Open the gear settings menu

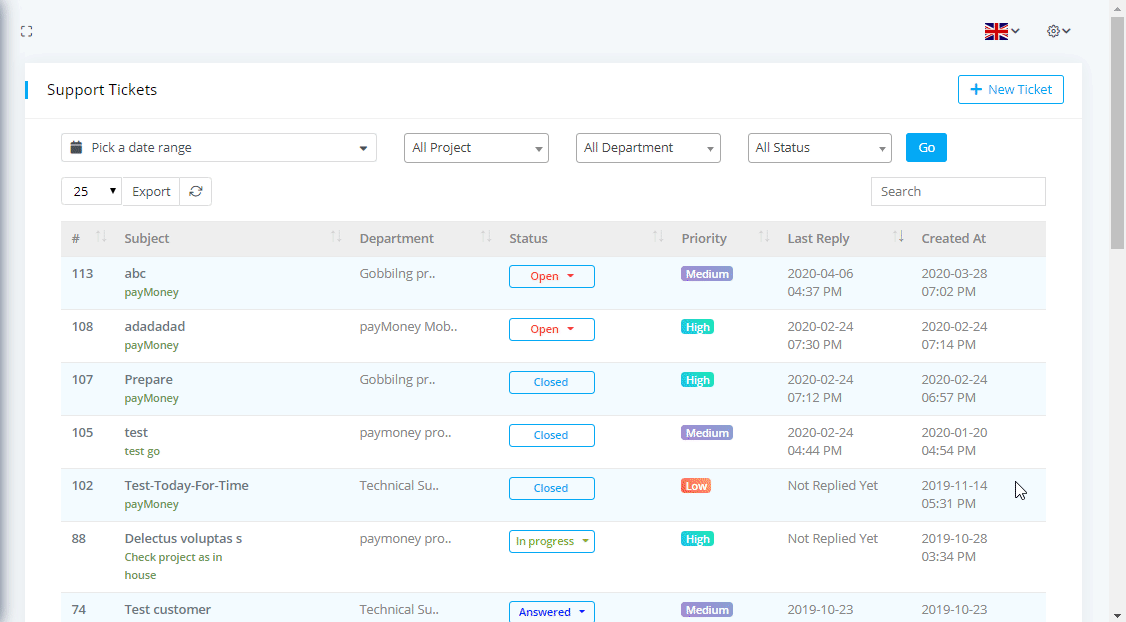[x=1058, y=31]
